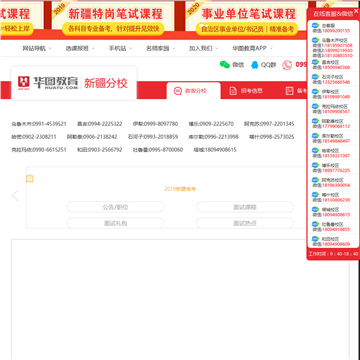Click the 华图教育 logo
This screenshot has height=360, width=360.
[48, 83]
